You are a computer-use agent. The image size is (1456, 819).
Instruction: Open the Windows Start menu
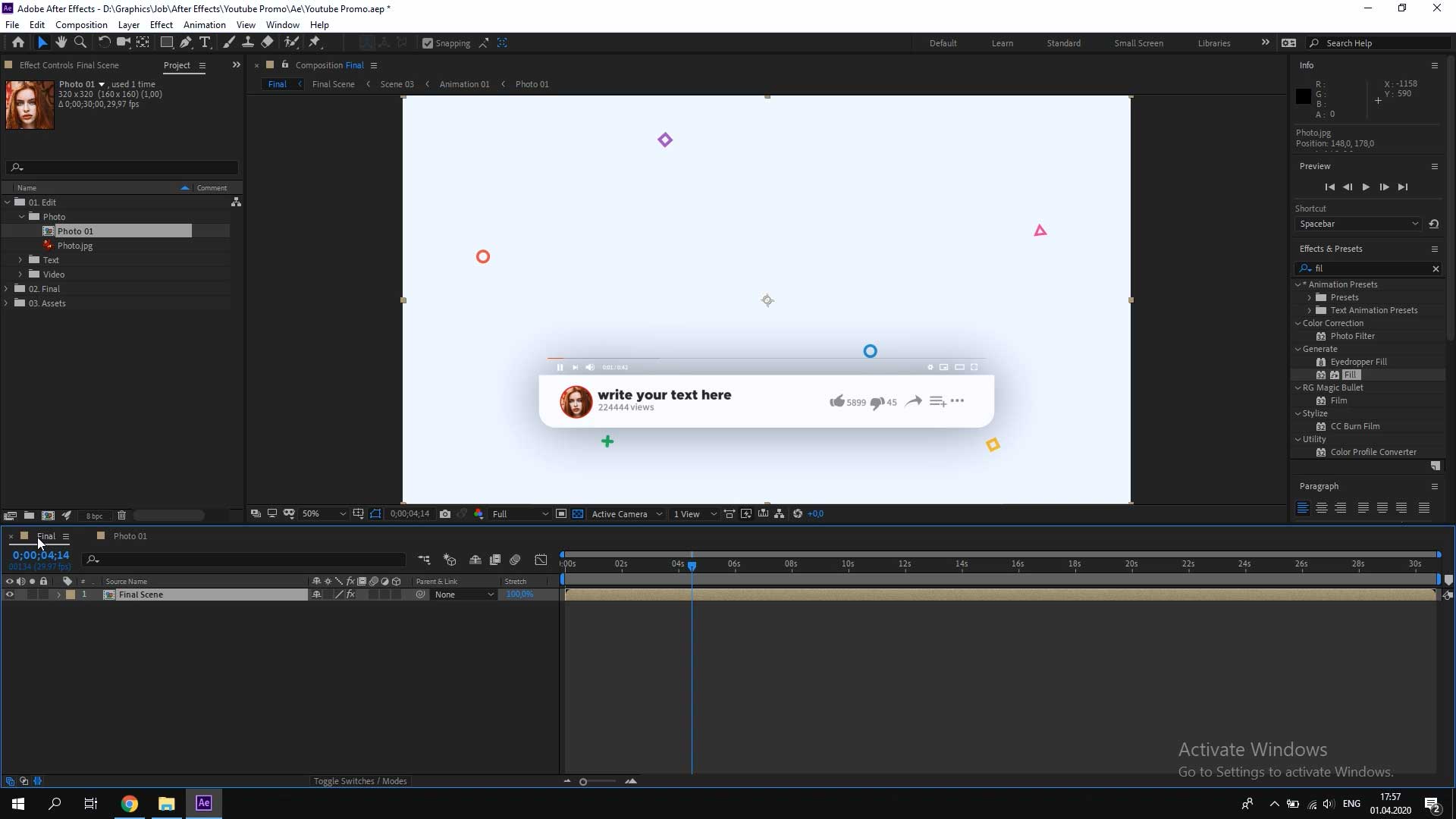[18, 804]
